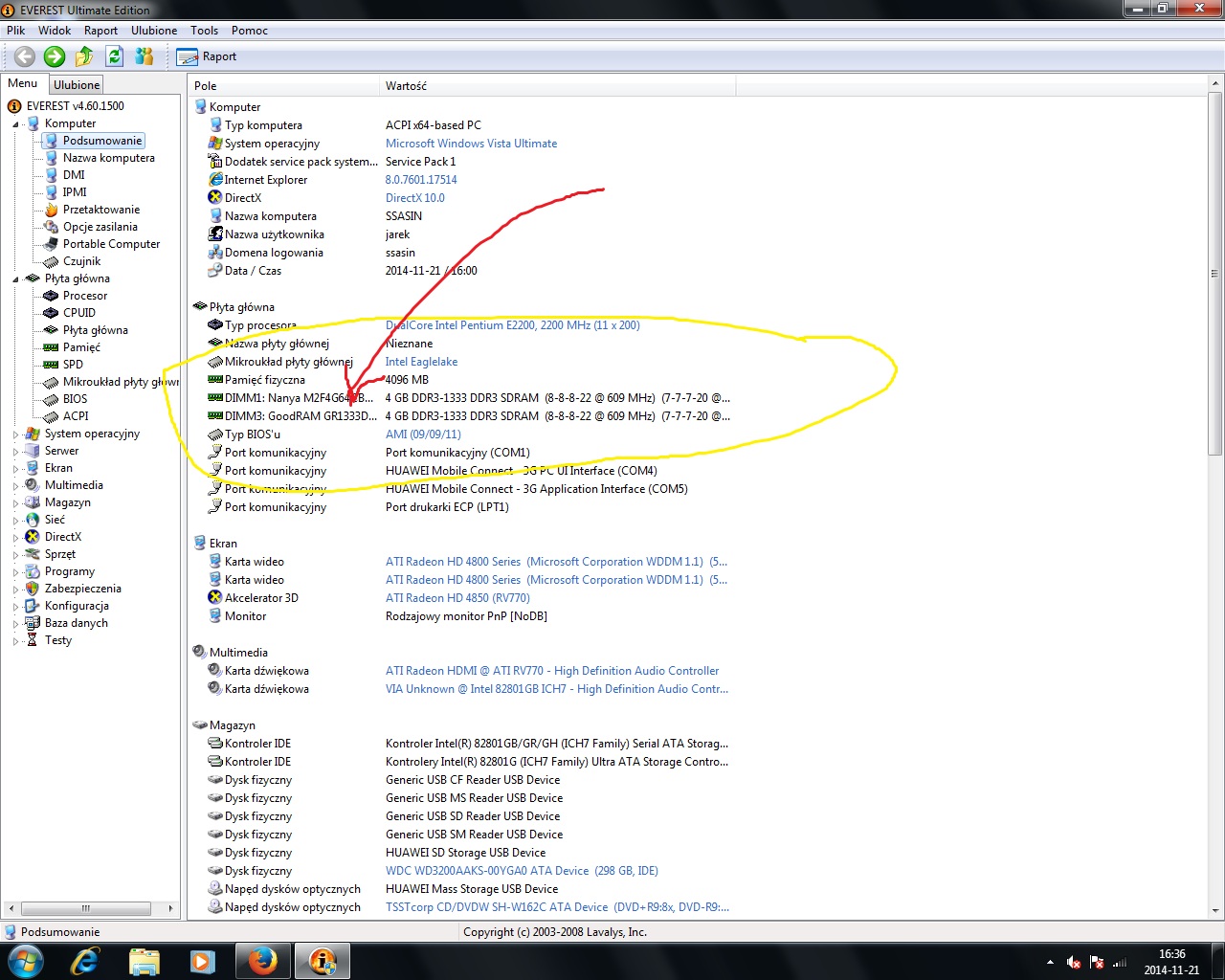Expand the Sieć tree node
Screen dimensions: 1225x980
15,520
